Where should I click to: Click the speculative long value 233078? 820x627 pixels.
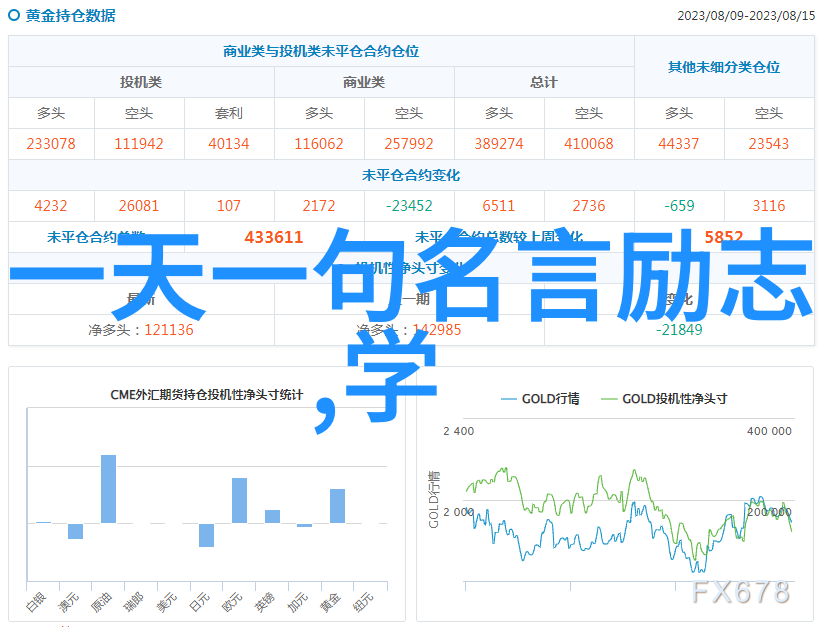click(x=51, y=144)
